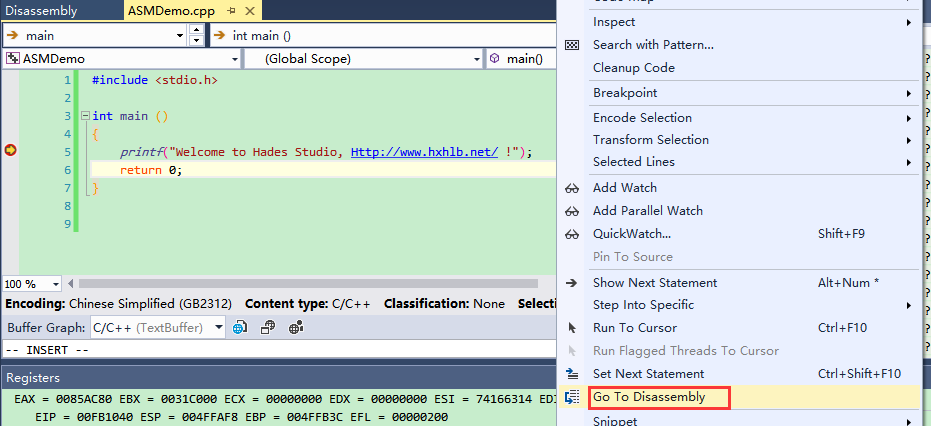Pin the ASMDemo.cpp tab

pyautogui.click(x=231, y=11)
